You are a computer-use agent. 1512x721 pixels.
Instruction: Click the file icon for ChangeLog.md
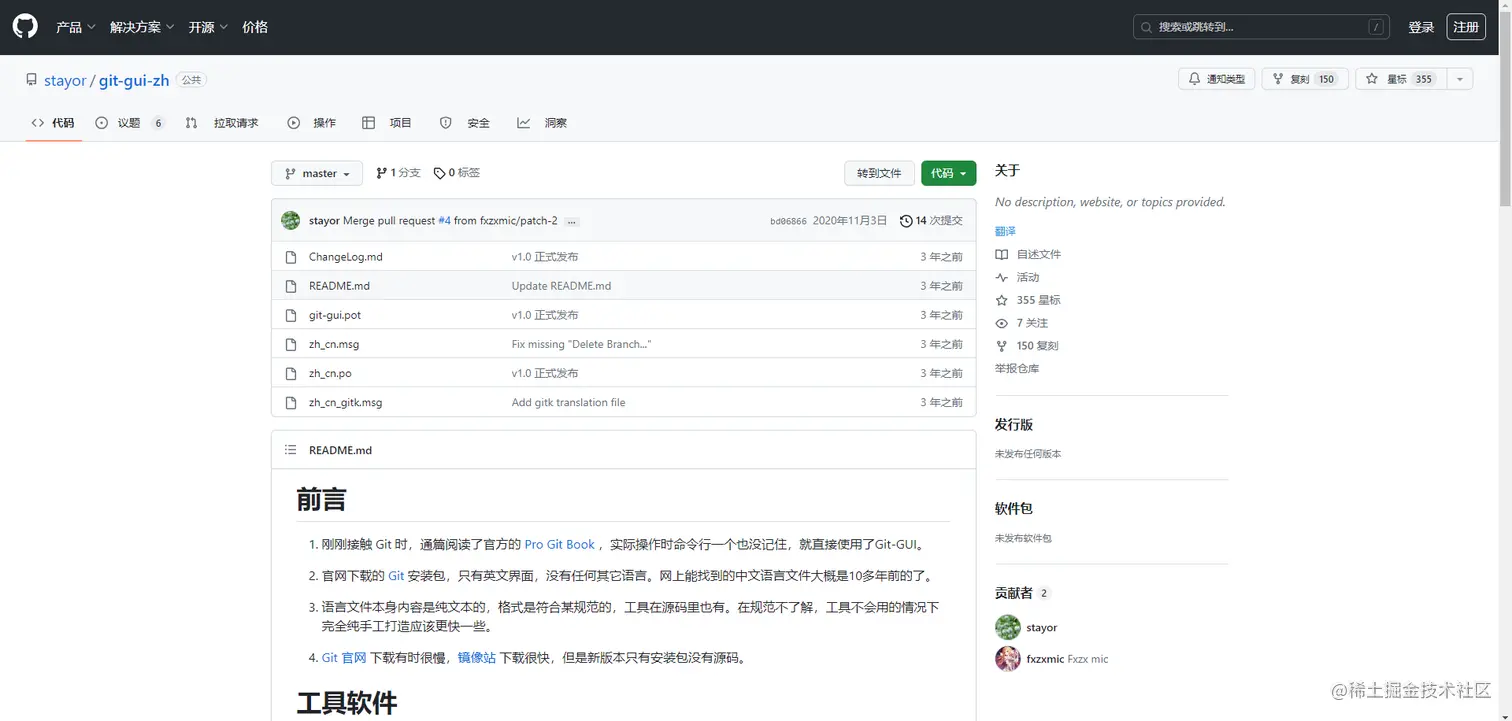tap(291, 257)
